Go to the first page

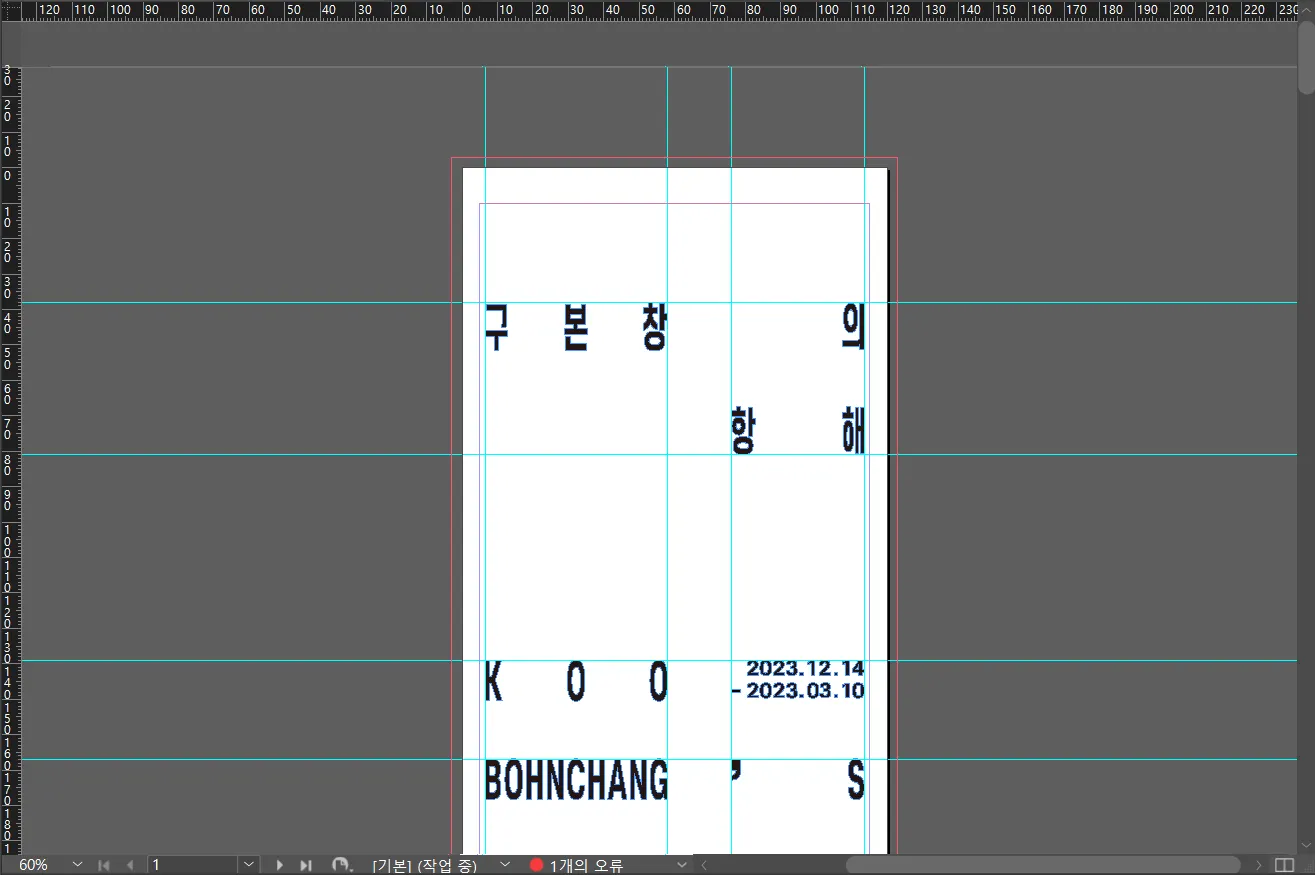(x=104, y=865)
